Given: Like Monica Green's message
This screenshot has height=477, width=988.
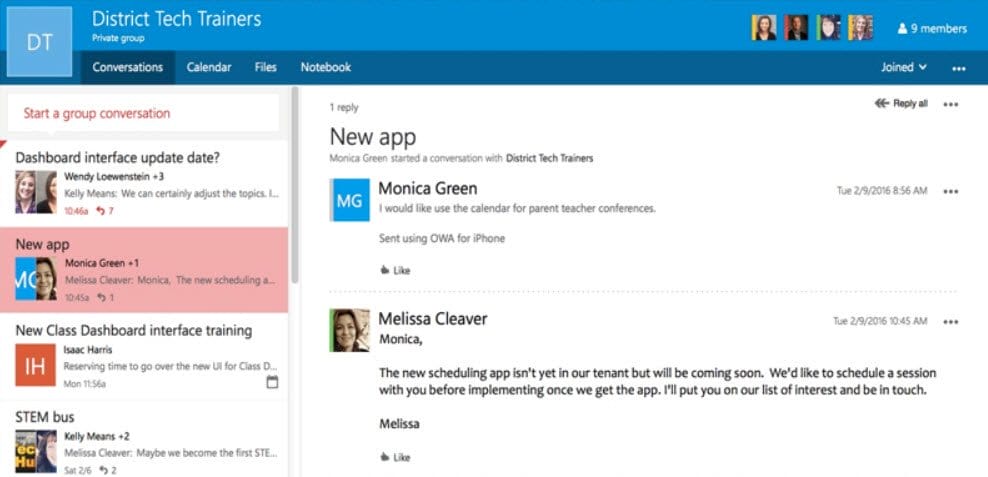Looking at the screenshot, I should point(396,270).
